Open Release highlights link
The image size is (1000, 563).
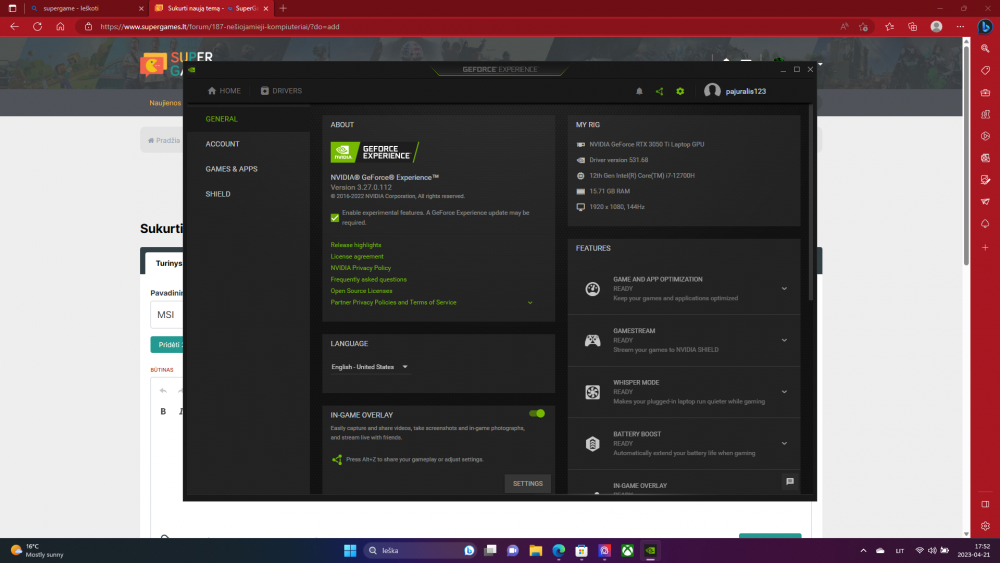point(356,245)
